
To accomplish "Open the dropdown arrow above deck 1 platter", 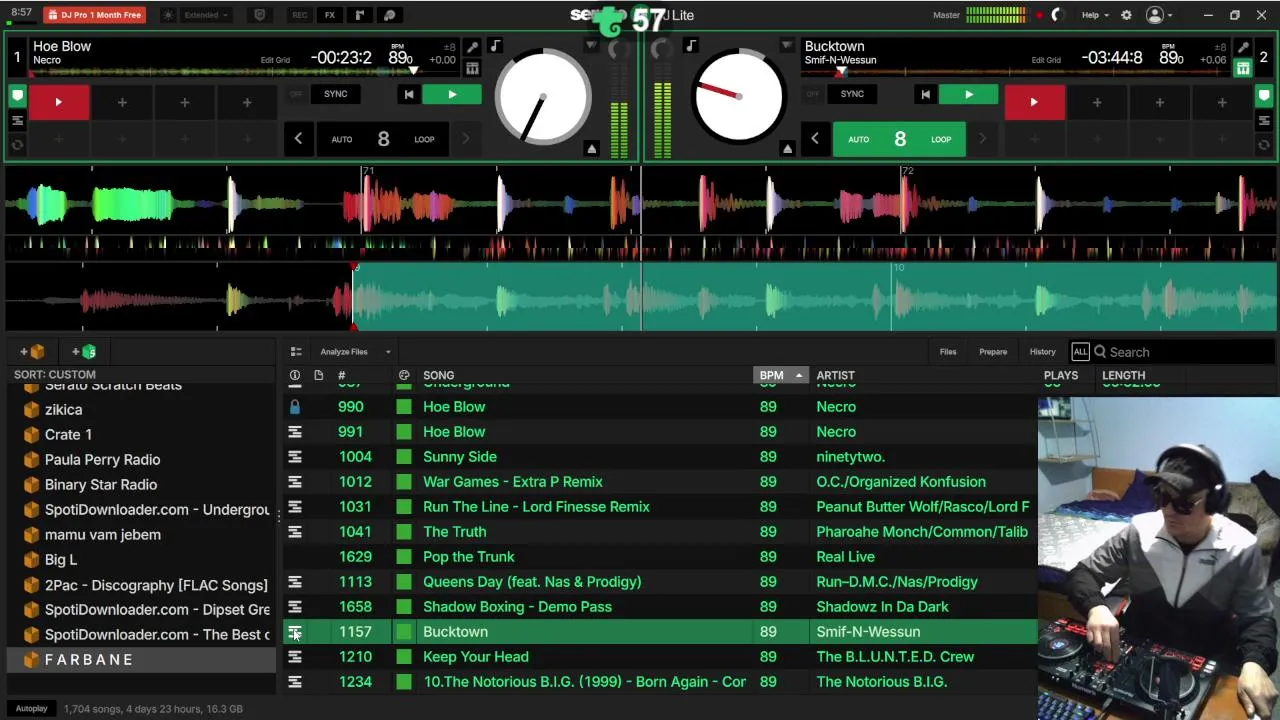I will click(591, 46).
